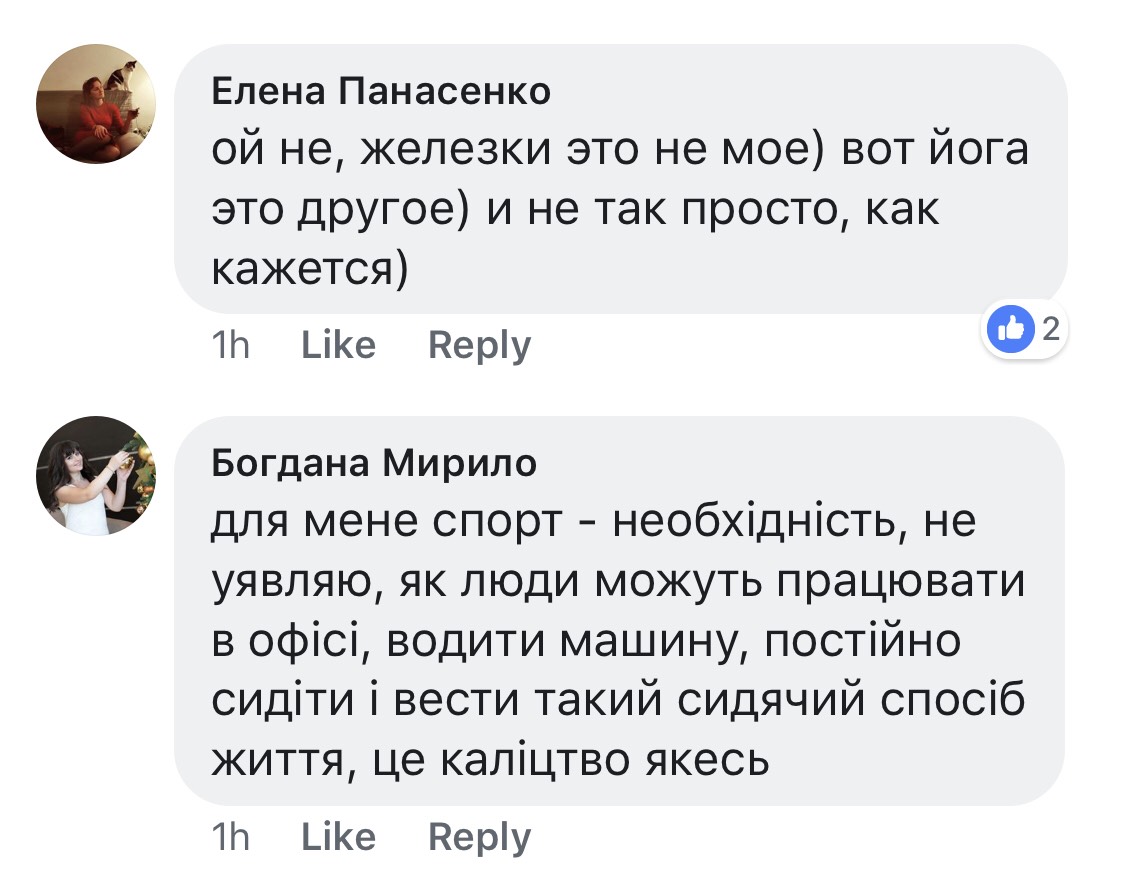Screen dimensions: 1125x880
Task: Open Елена Панасенко's profile picture
Action: pyautogui.click(x=96, y=104)
